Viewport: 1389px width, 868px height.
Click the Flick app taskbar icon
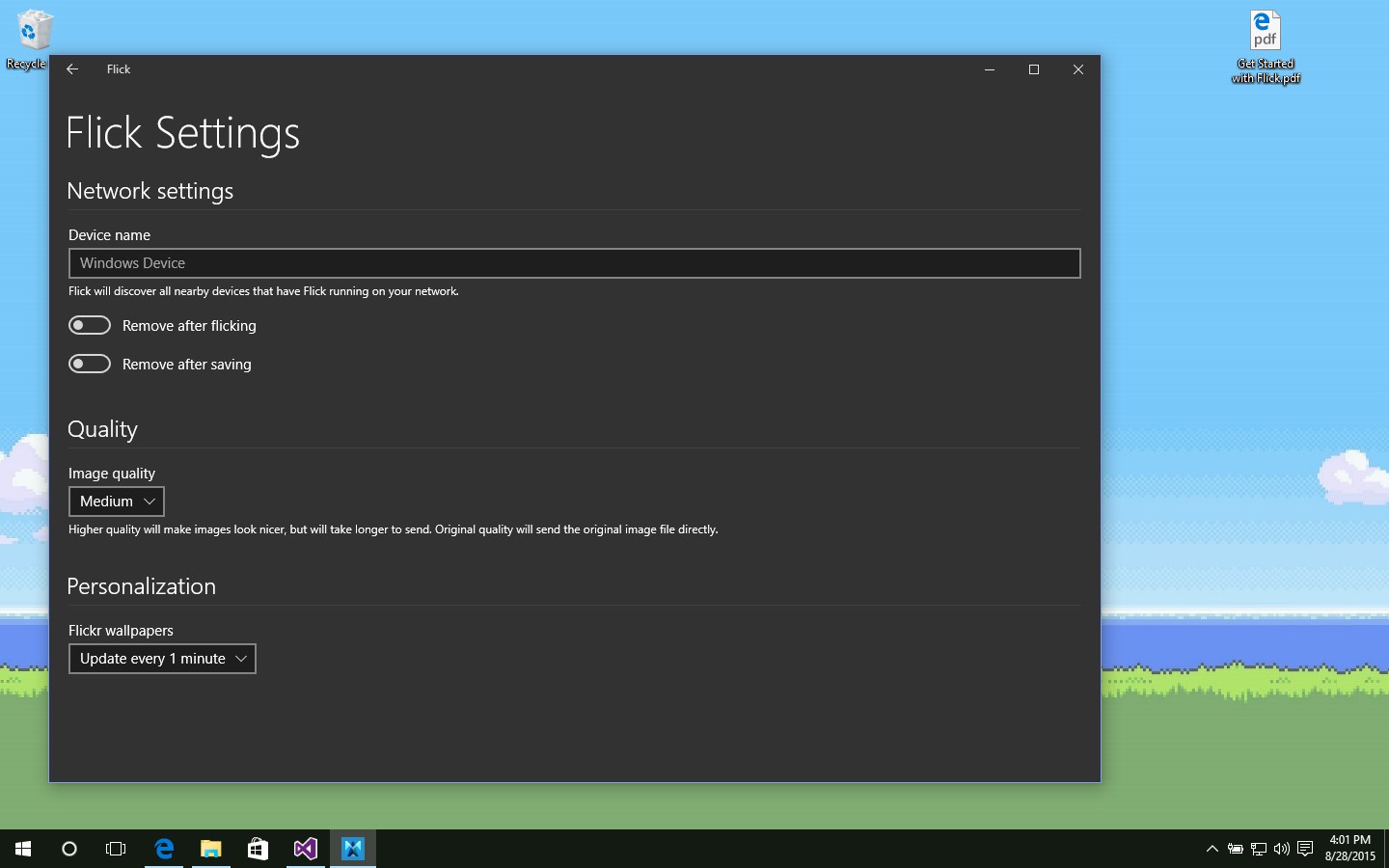point(352,849)
